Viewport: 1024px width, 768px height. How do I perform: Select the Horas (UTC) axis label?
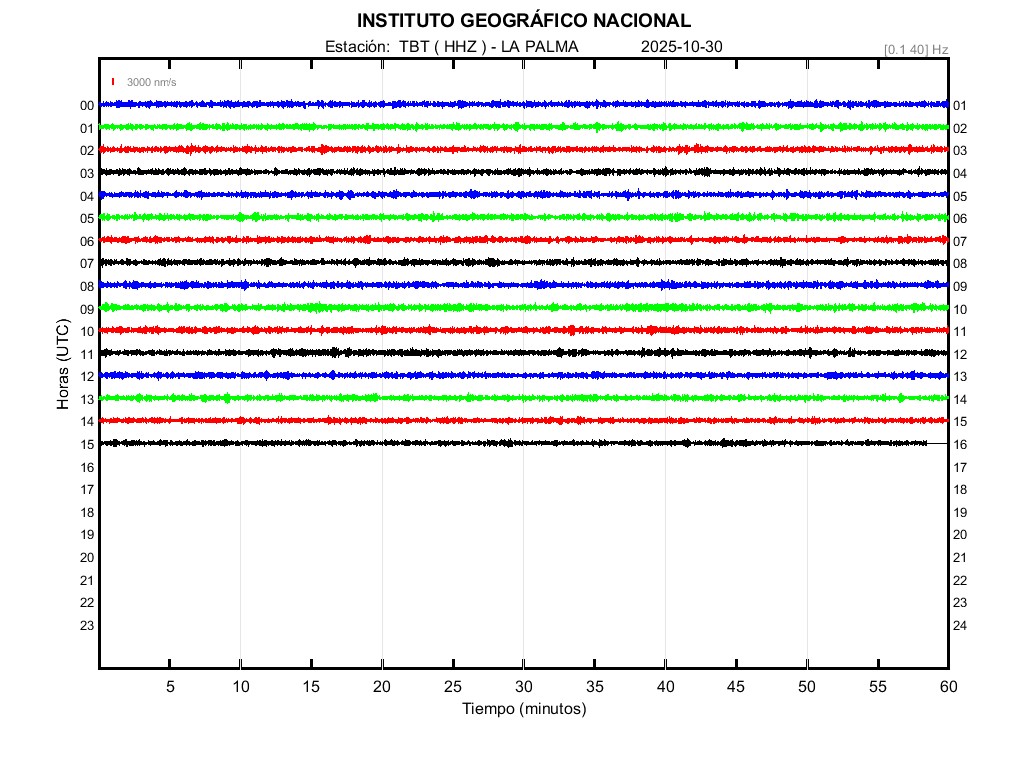63,365
